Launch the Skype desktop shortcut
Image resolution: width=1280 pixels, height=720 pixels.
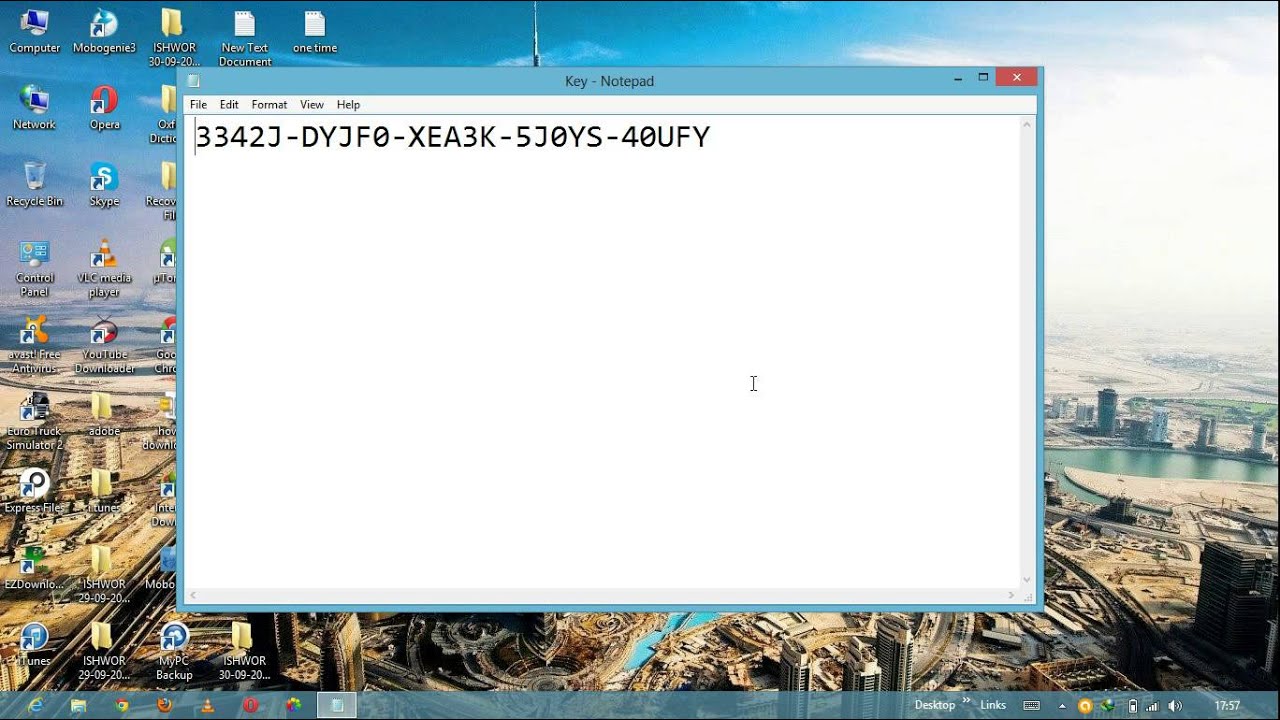(x=104, y=184)
